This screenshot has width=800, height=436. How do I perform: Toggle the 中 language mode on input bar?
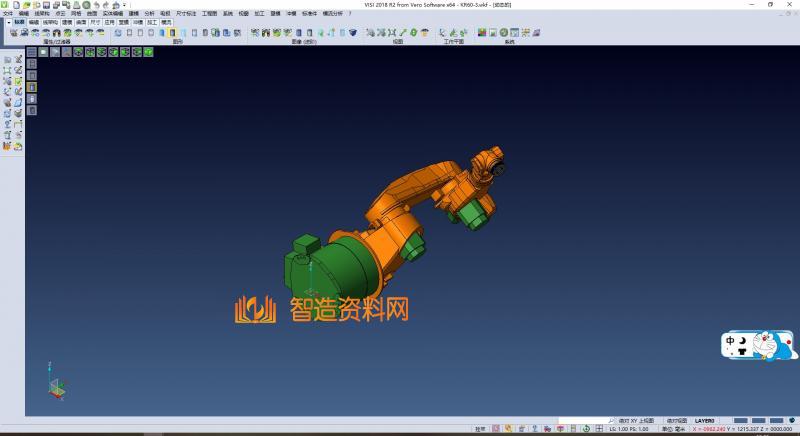click(x=731, y=339)
